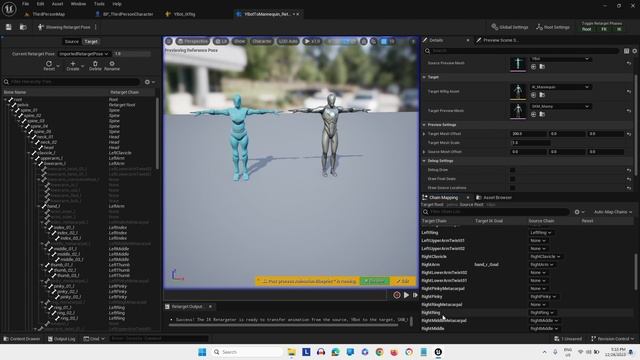The height and width of the screenshot is (360, 640).
Task: Click the Showing Retarget Pose button
Action: tap(64, 27)
